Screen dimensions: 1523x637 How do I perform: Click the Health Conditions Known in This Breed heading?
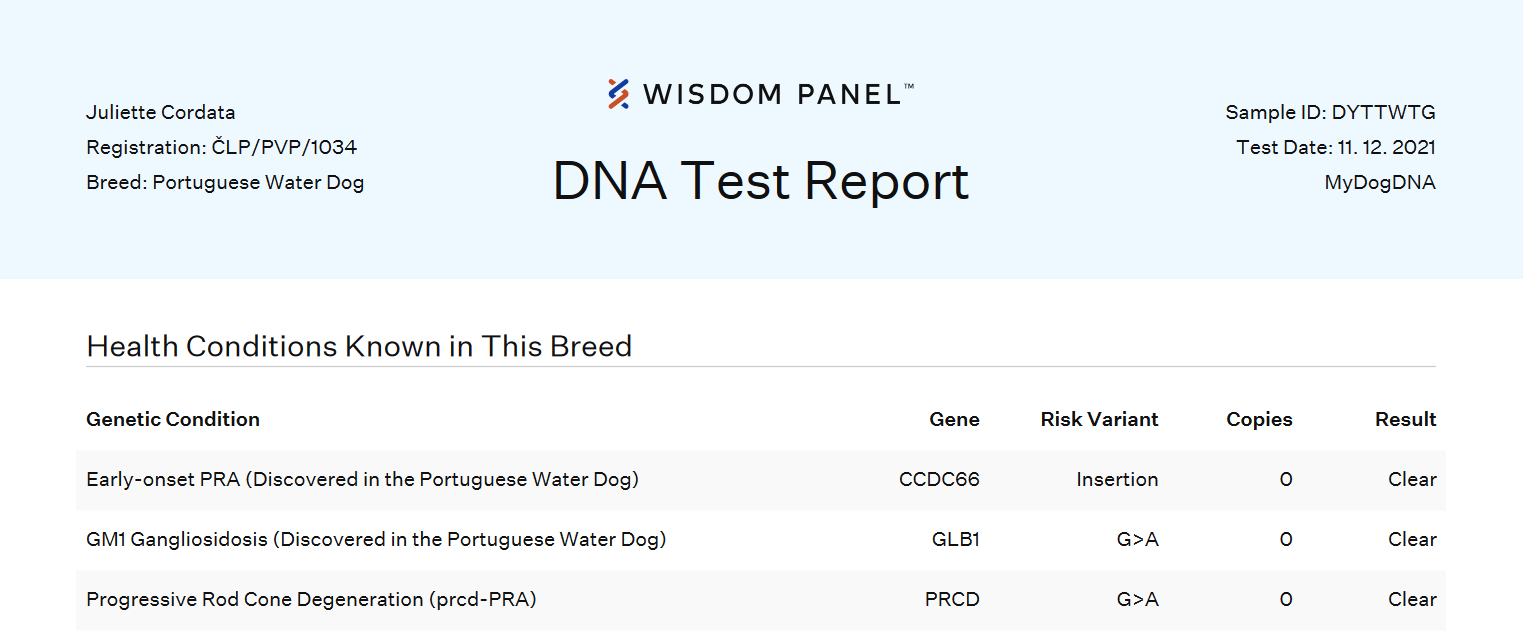[359, 346]
